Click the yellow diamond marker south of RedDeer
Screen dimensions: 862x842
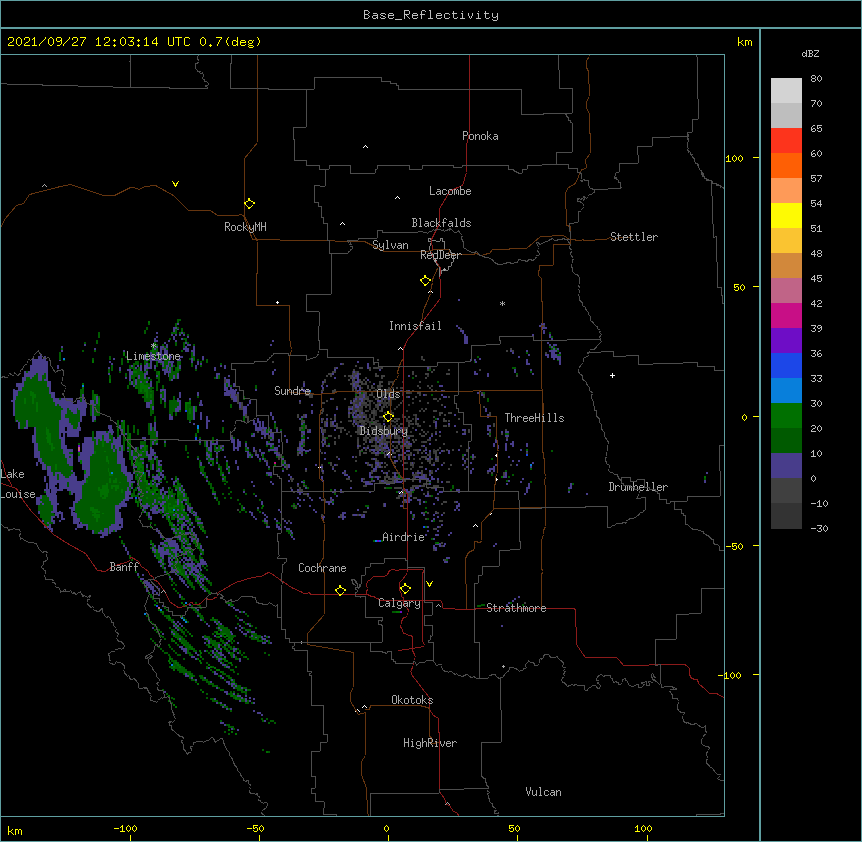click(426, 281)
